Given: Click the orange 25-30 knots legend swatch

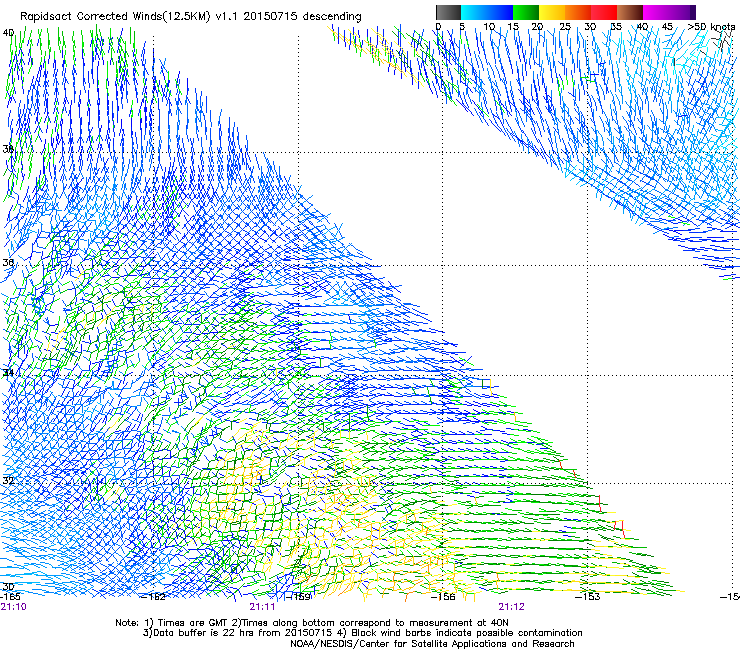Looking at the screenshot, I should [x=578, y=12].
